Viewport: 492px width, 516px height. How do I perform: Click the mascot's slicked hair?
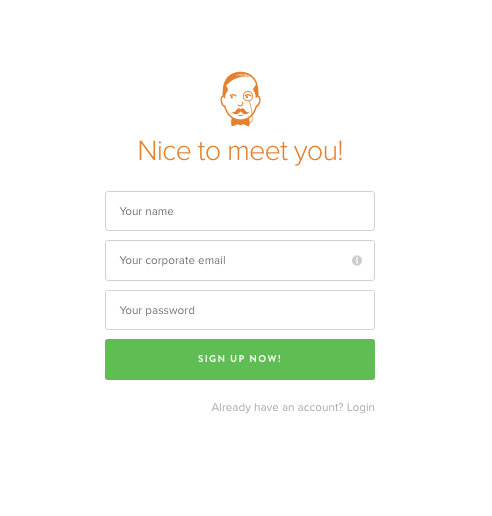click(241, 78)
